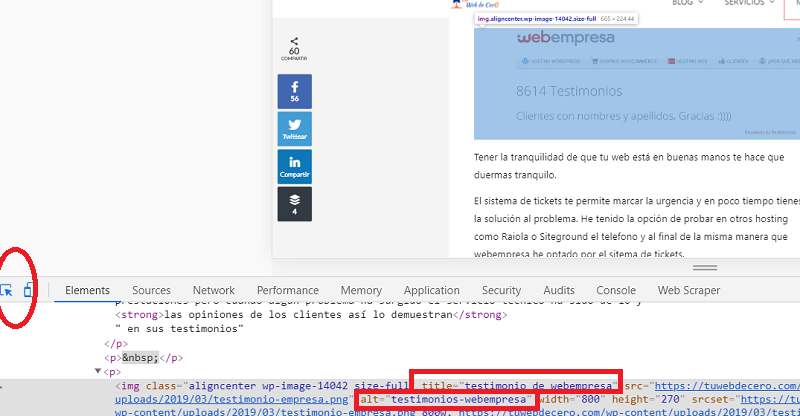
Task: Click the alt attribute 'testimonios-webempresa'
Action: click(446, 399)
